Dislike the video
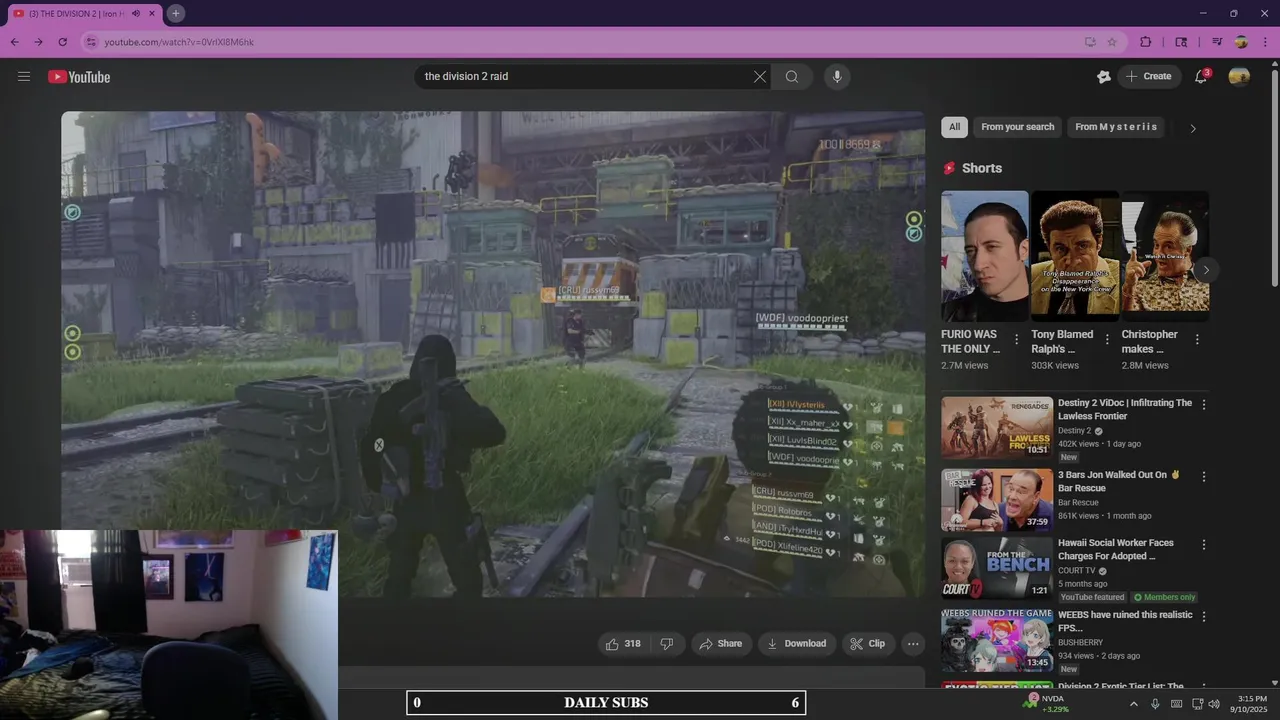1280x720 pixels. point(667,644)
